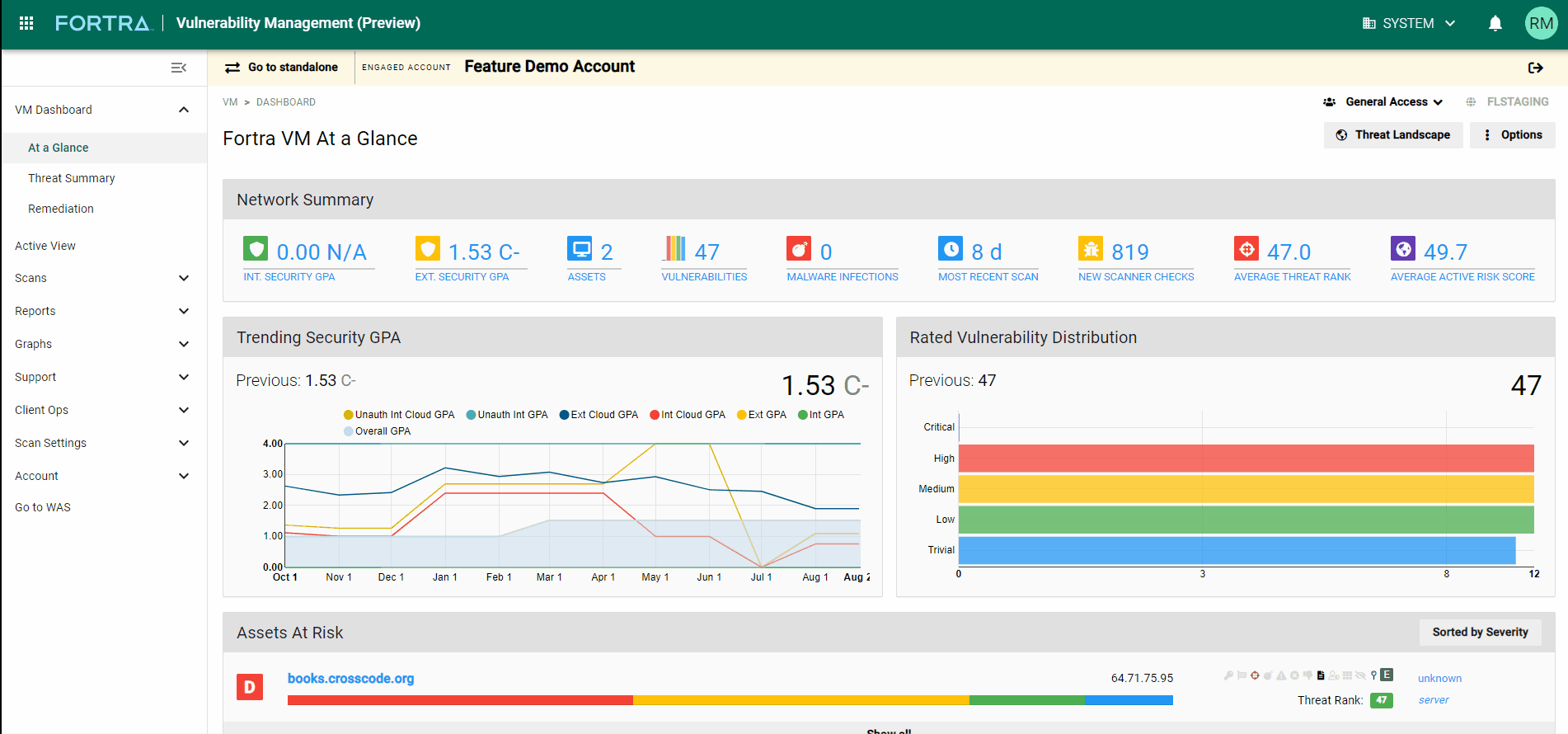Open the General Access dropdown

(1383, 101)
